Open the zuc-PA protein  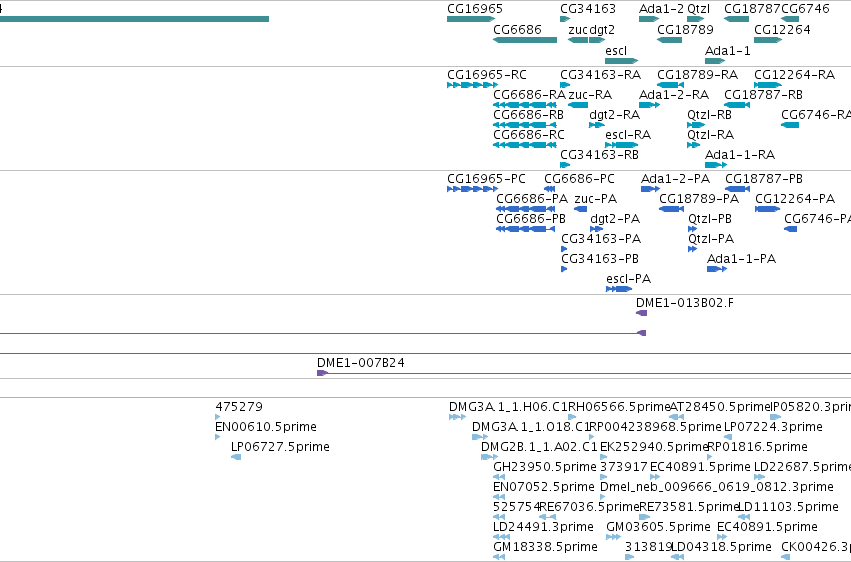(595, 199)
